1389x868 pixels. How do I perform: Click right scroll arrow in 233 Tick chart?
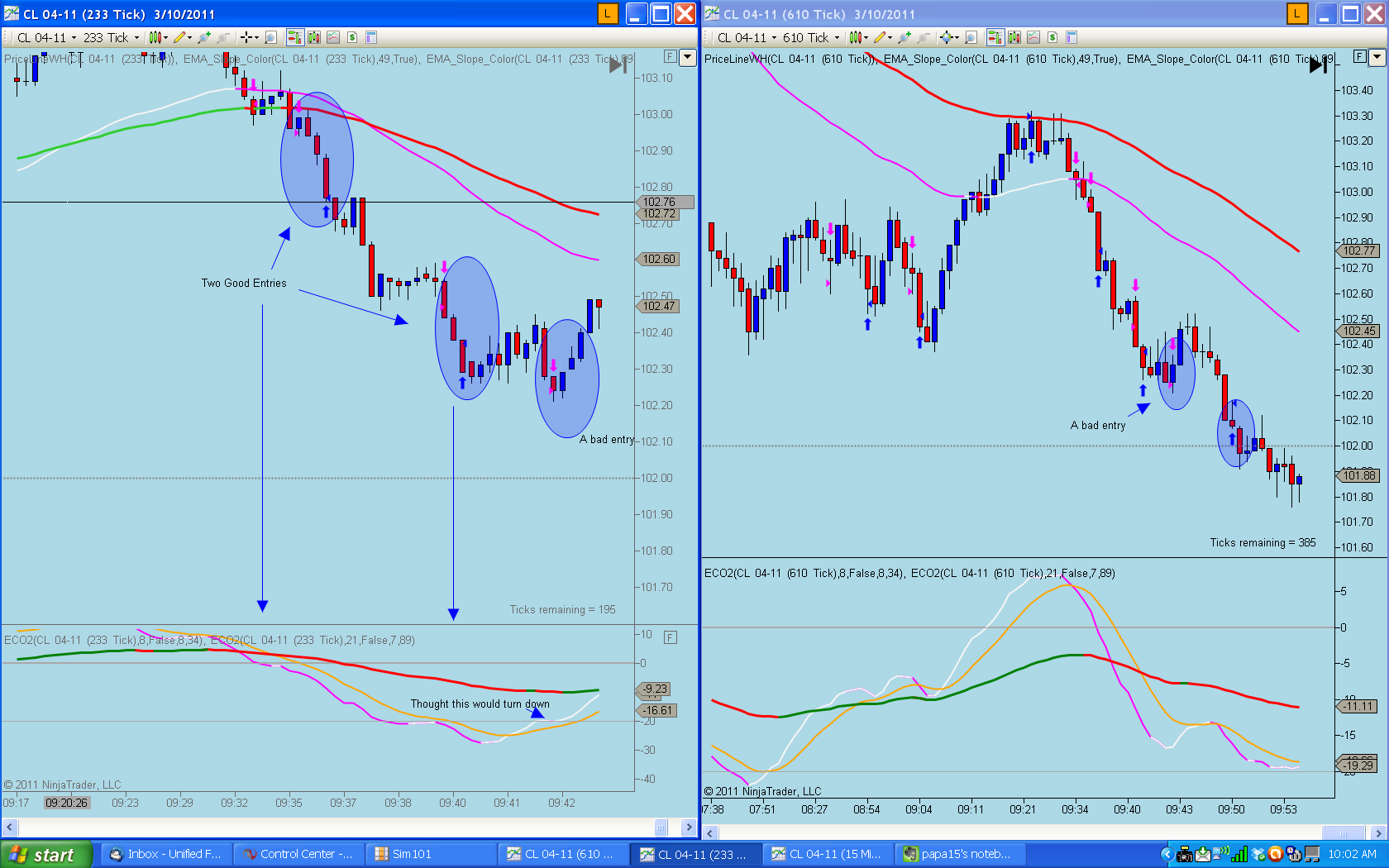click(689, 827)
